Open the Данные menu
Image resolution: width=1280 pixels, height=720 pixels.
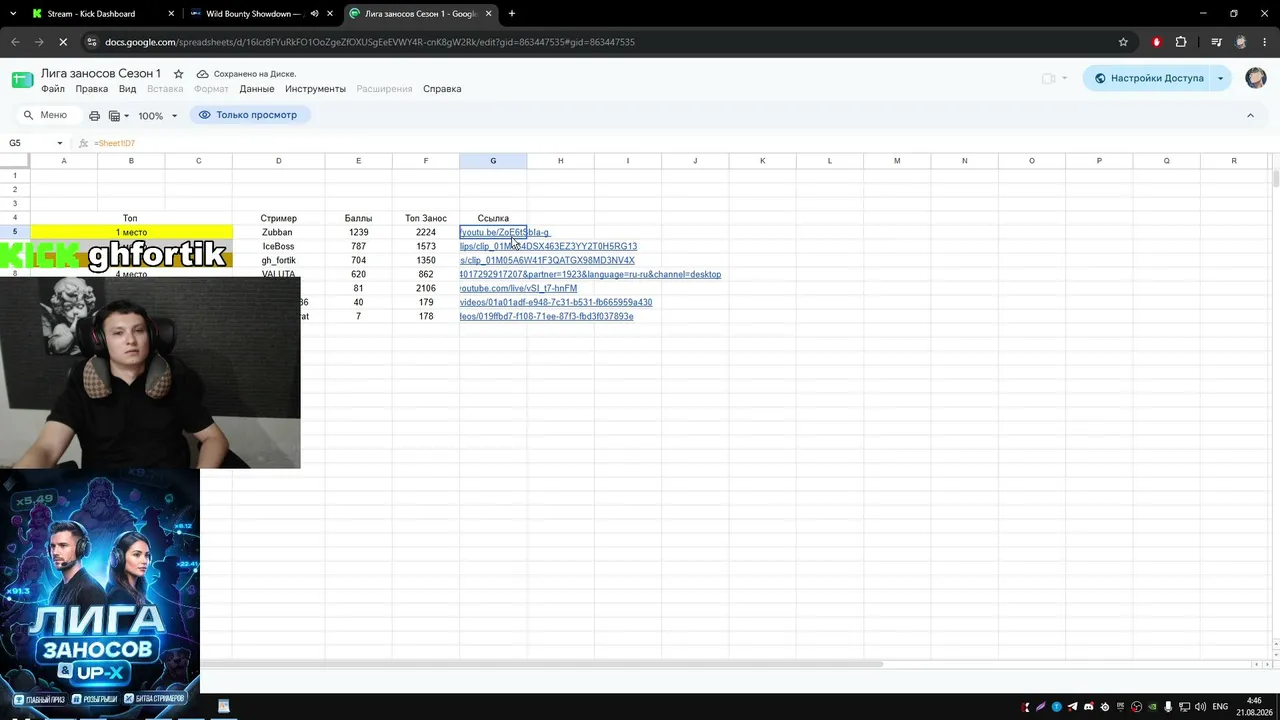click(x=257, y=89)
